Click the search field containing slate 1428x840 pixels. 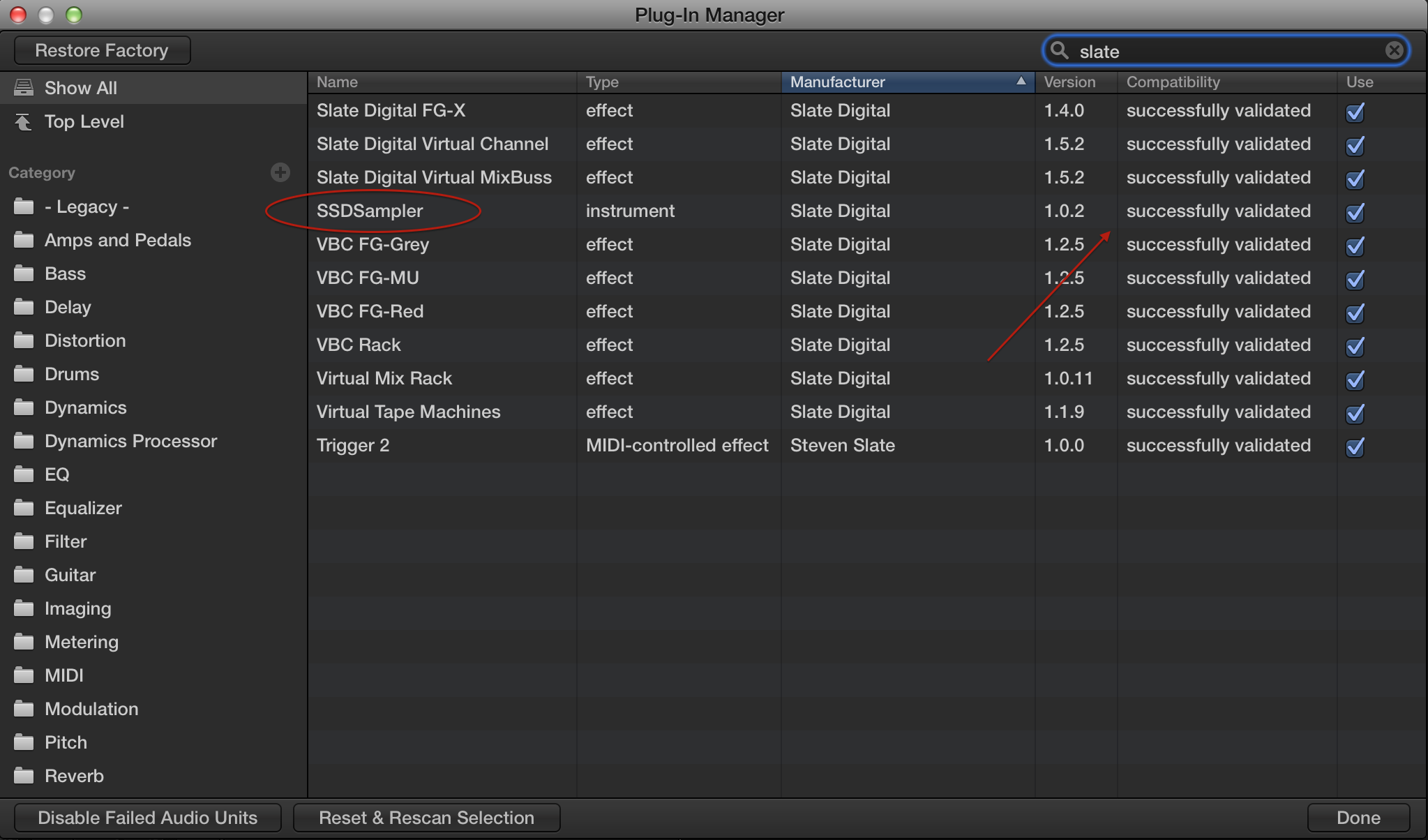pyautogui.click(x=1225, y=51)
